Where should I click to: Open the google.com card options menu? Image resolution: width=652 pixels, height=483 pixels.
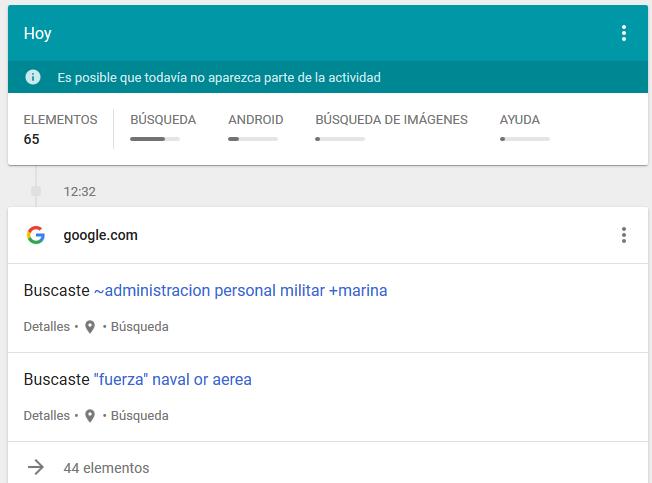624,235
